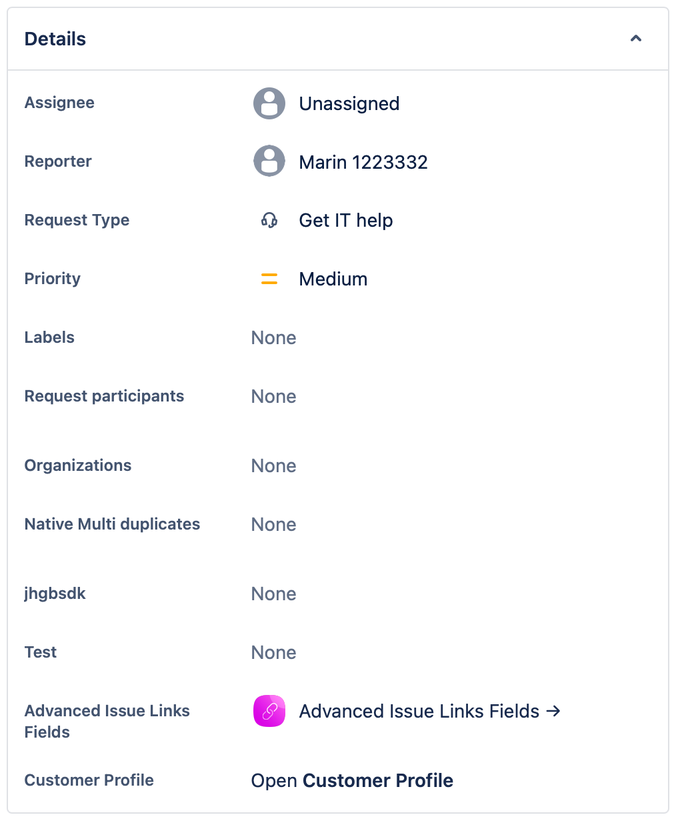Click the Advanced Issue Links Fields label
Viewport: 684px width, 819px height.
coord(106,721)
